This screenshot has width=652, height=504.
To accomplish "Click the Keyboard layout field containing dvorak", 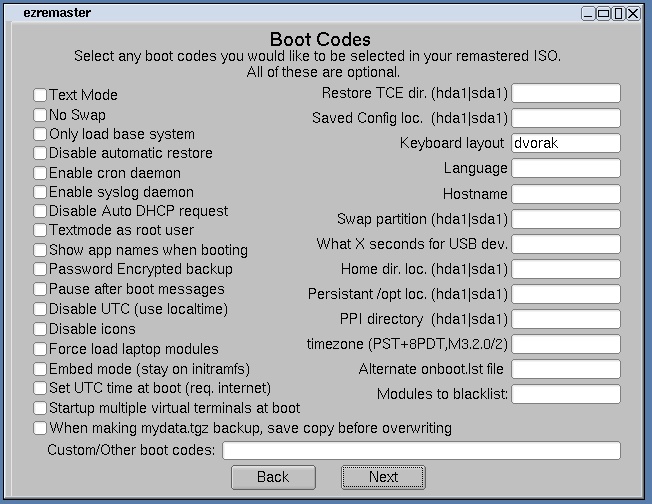I will (x=565, y=143).
